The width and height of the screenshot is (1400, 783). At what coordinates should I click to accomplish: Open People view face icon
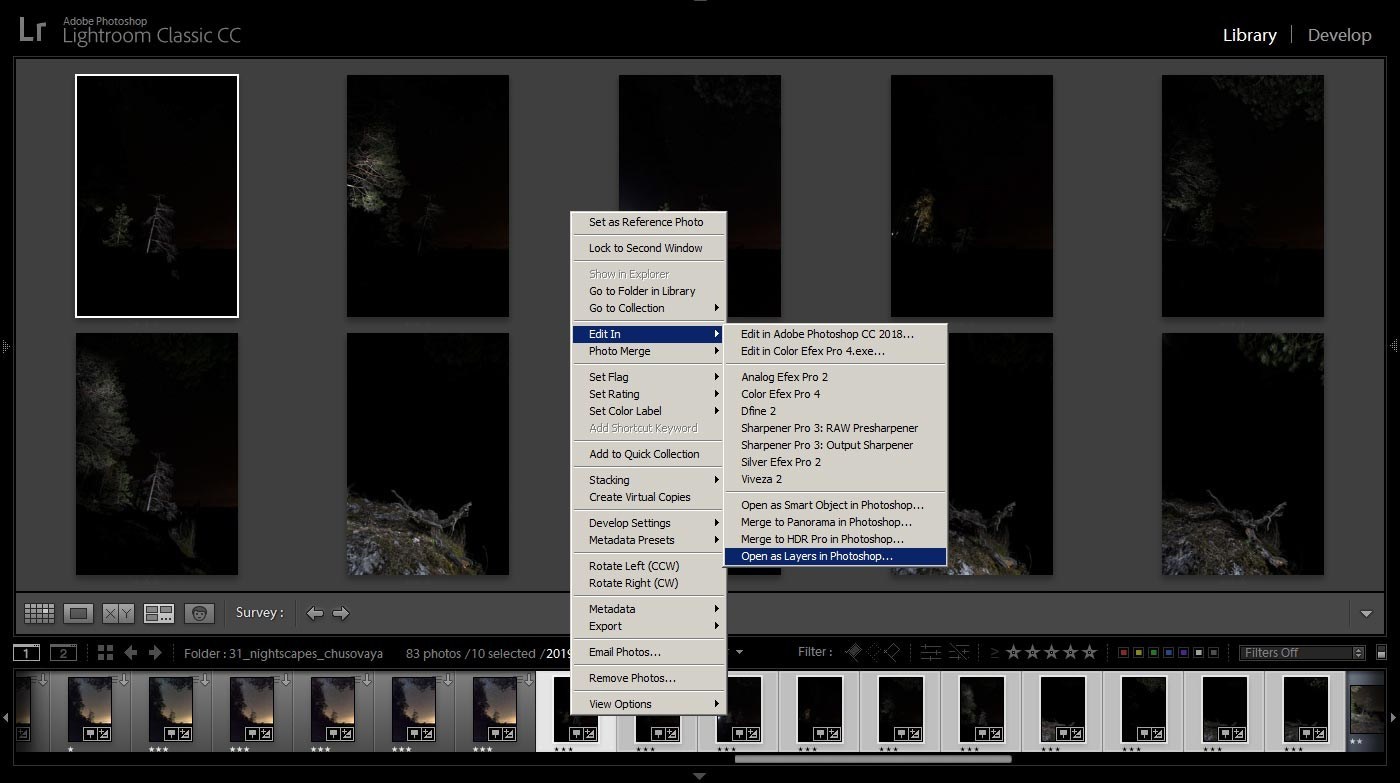199,613
